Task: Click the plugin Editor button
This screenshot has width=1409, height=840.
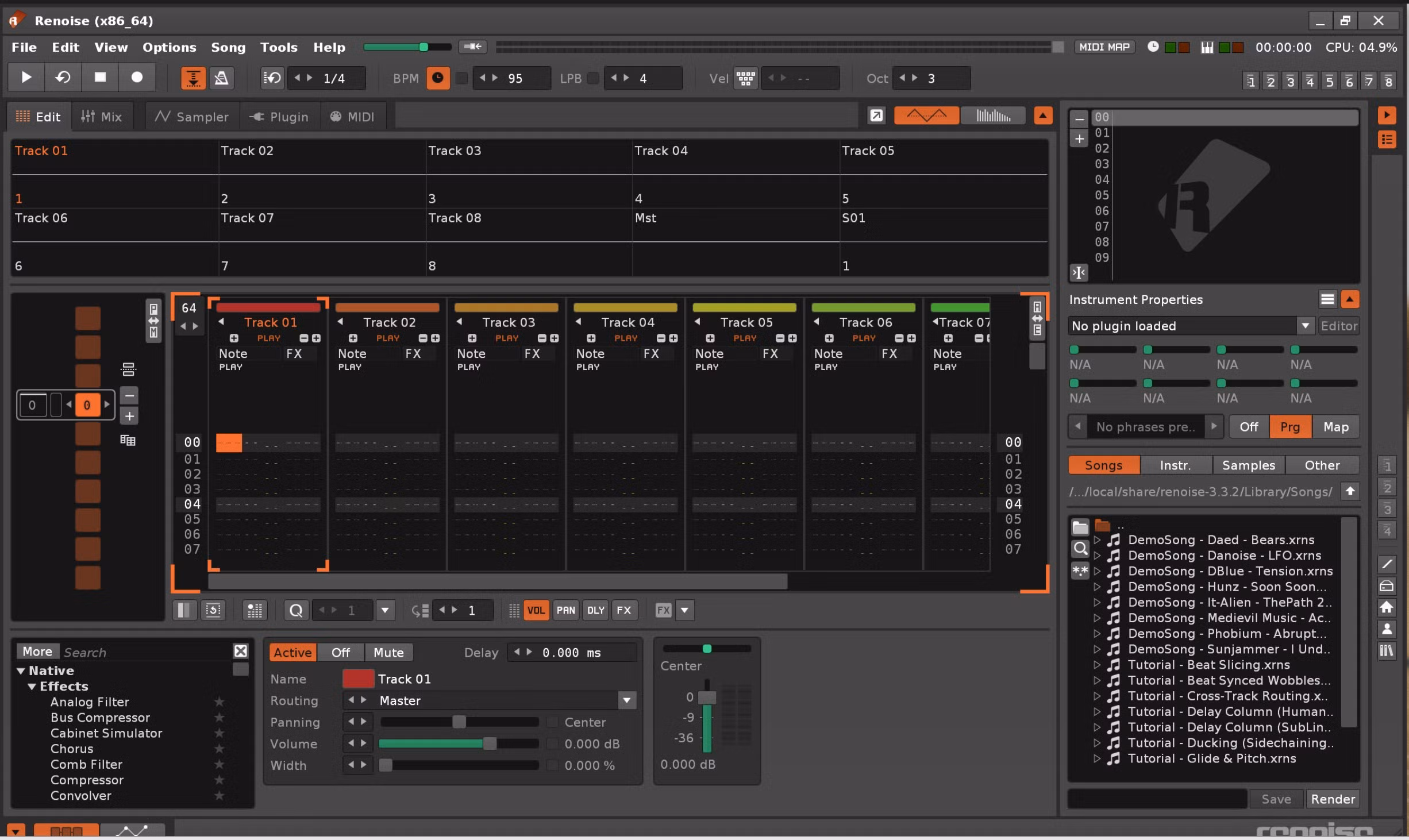Action: click(x=1338, y=326)
